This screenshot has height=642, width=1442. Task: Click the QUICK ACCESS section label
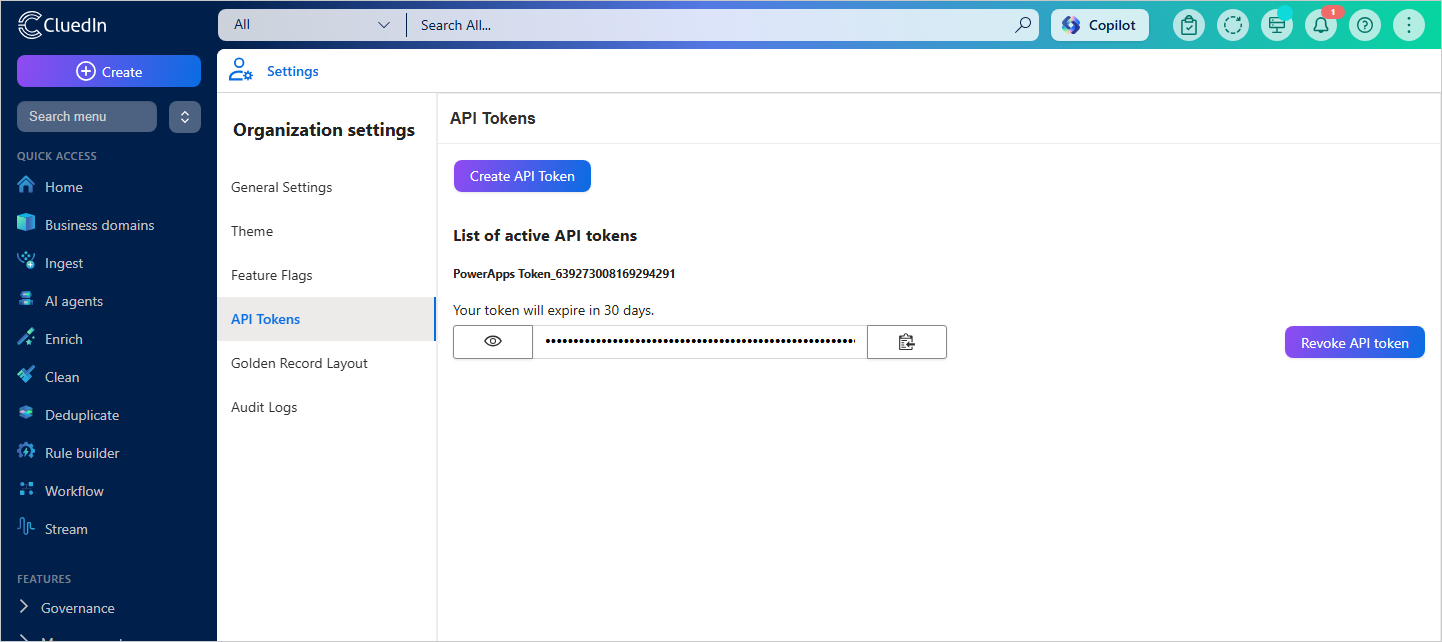(57, 156)
